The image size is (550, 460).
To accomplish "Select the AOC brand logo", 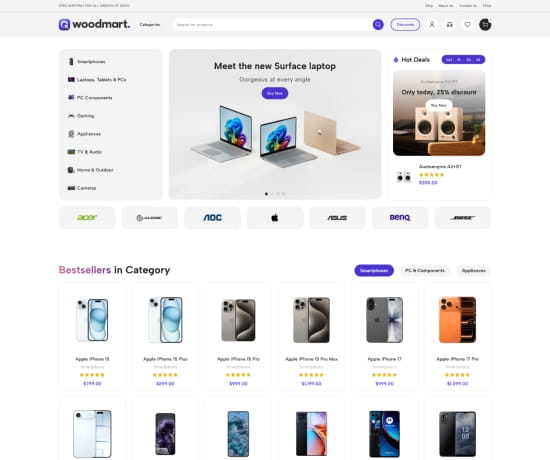I will point(212,218).
